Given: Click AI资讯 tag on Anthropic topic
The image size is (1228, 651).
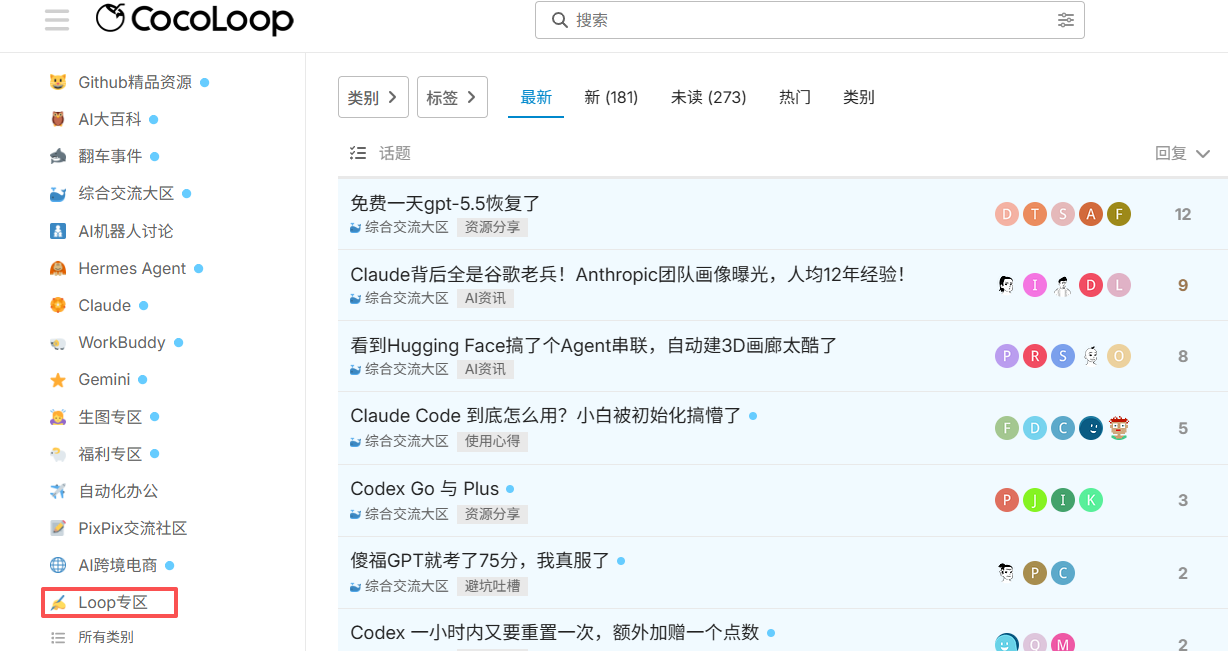Looking at the screenshot, I should pos(485,298).
